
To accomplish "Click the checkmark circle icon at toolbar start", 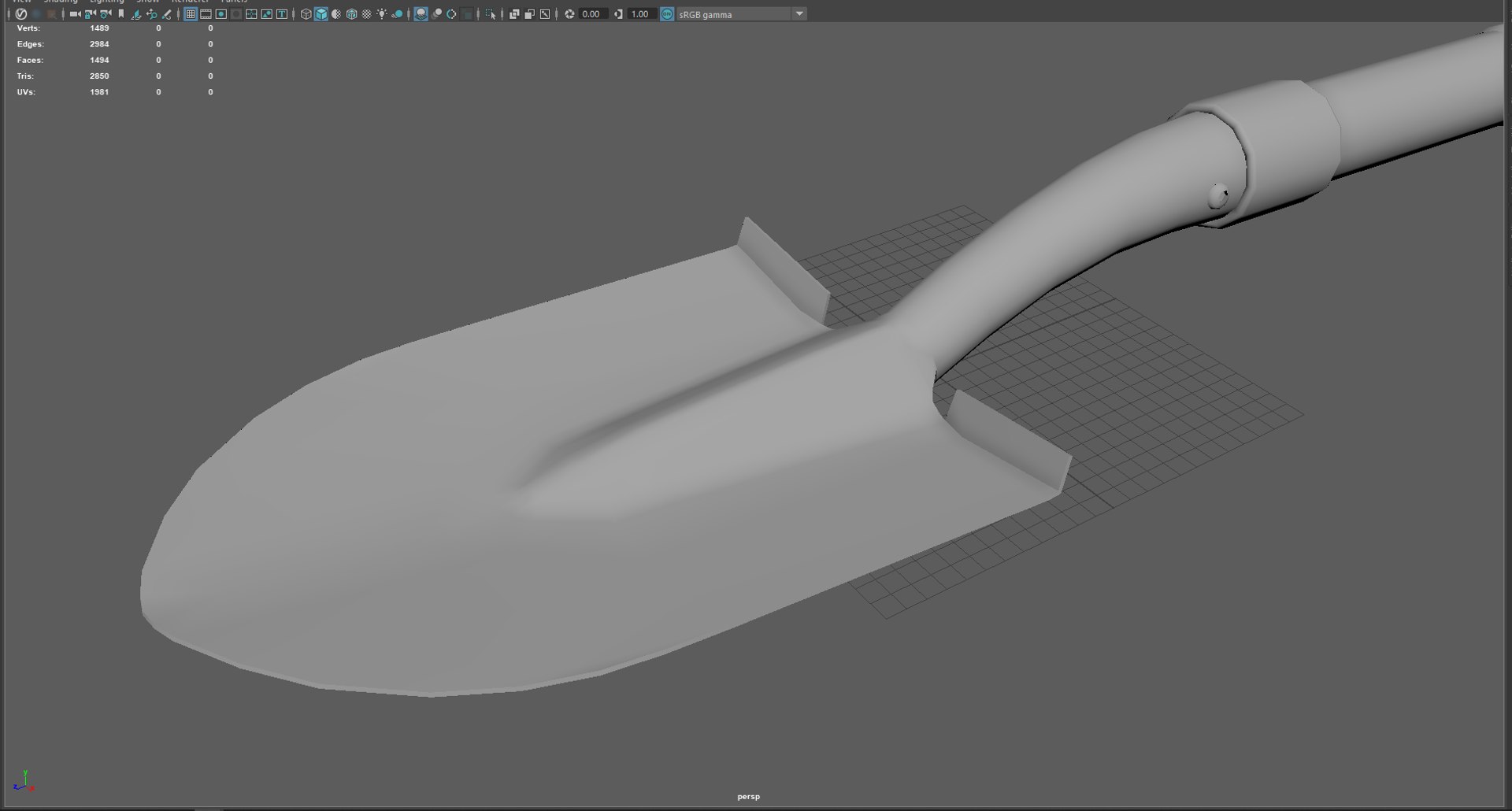I will [x=21, y=14].
